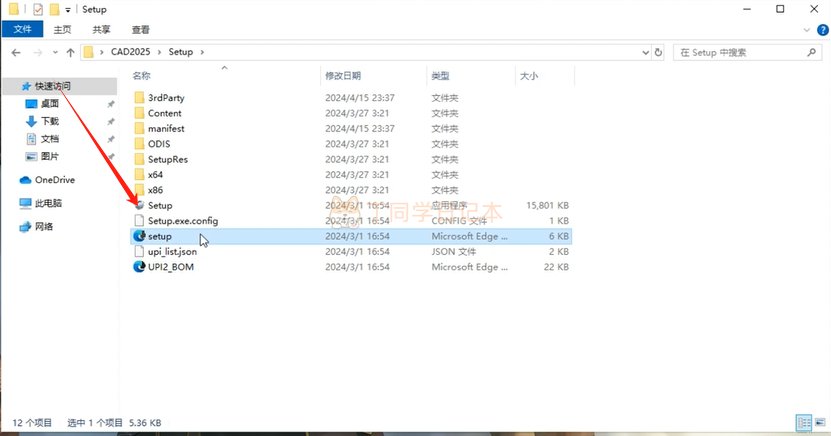Click the 3rdParty folder icon
The height and width of the screenshot is (436, 831).
pos(139,97)
